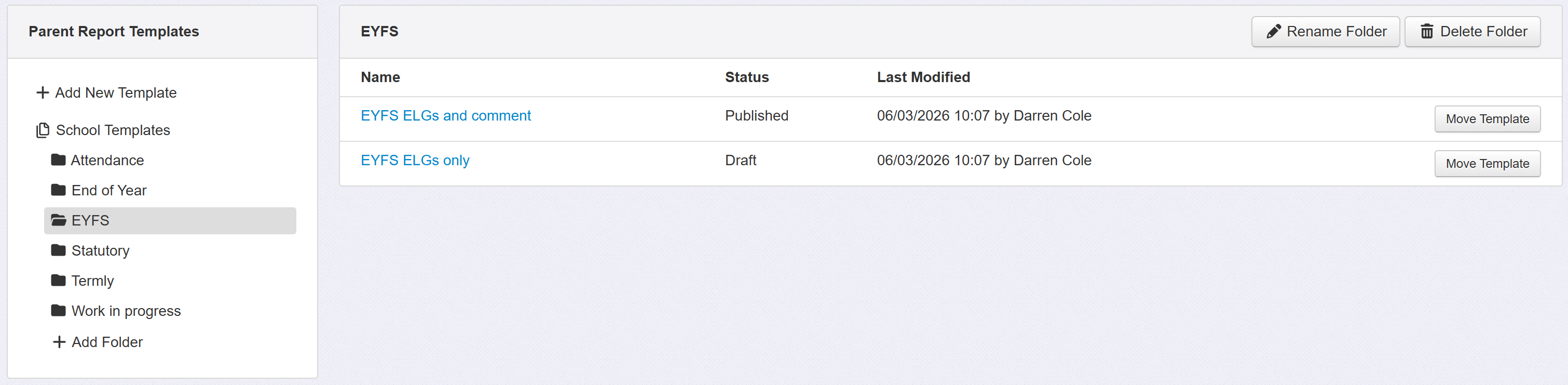
Task: Open the EYFS ELGs only template
Action: pos(415,160)
